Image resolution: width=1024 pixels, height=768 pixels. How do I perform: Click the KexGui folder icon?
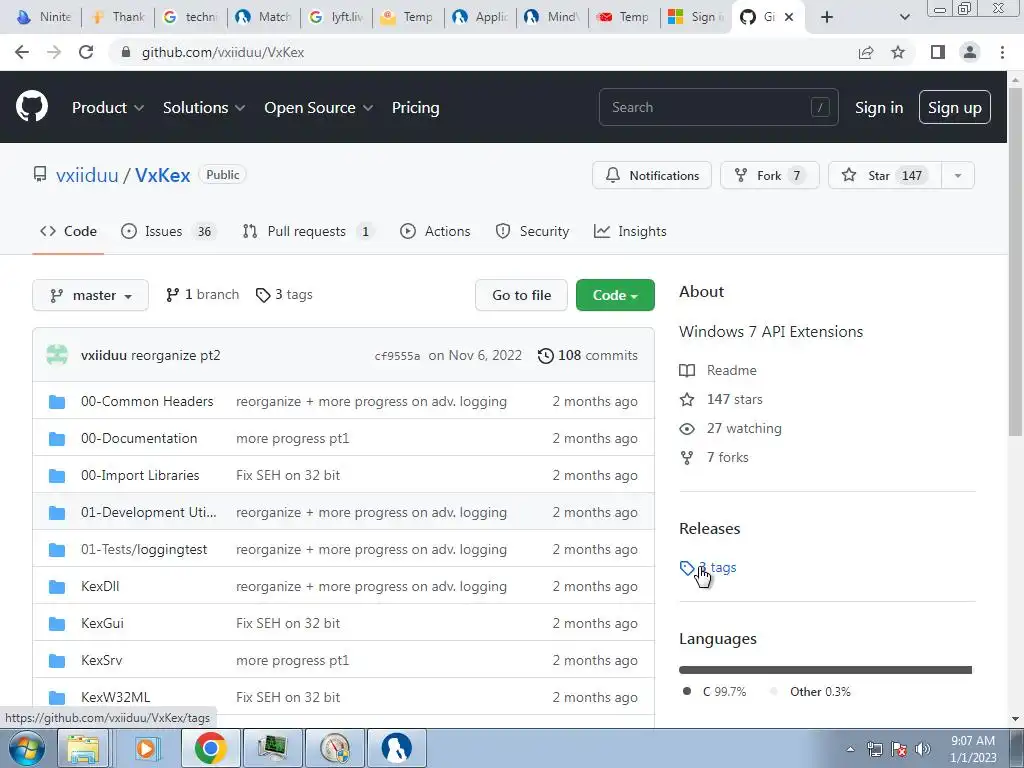tap(57, 624)
